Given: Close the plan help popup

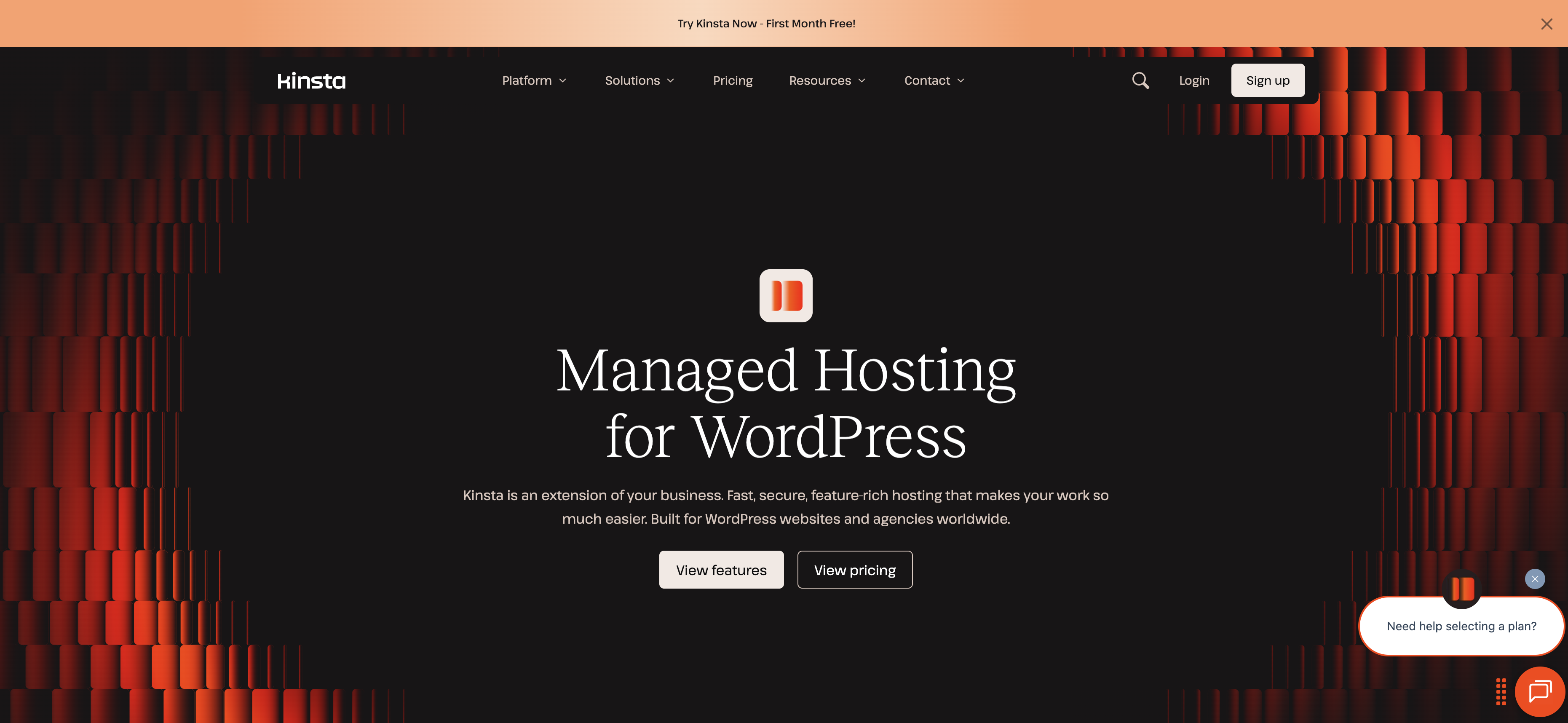Looking at the screenshot, I should tap(1535, 578).
